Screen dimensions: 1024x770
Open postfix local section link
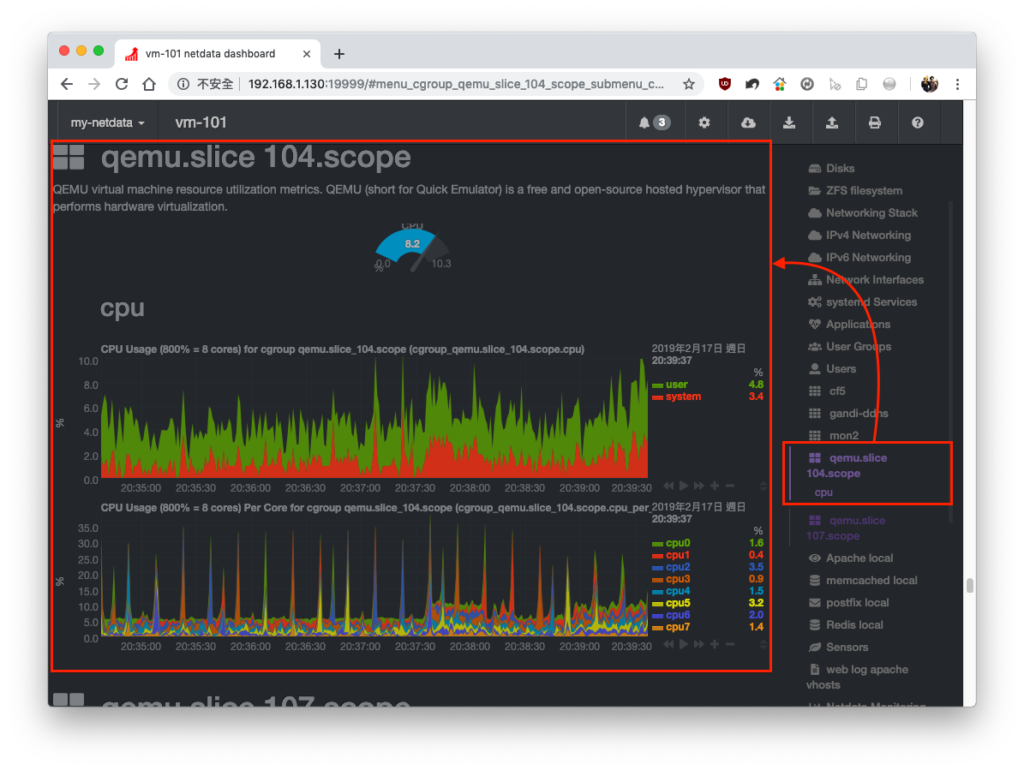[848, 603]
